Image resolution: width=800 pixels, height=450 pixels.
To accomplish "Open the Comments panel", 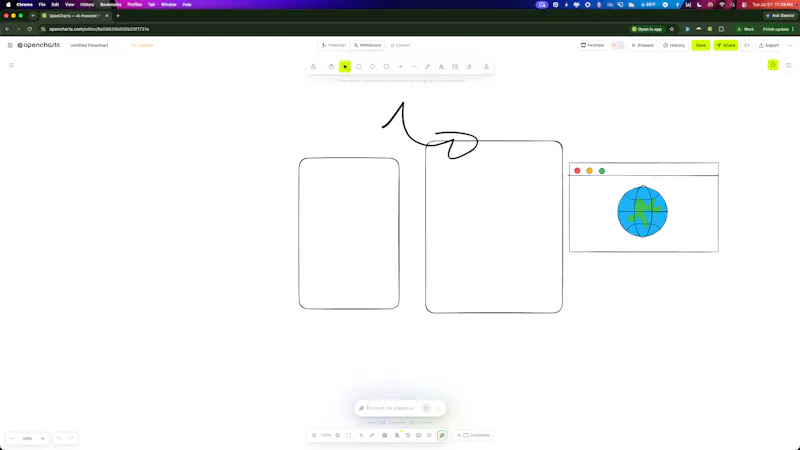I will coord(473,435).
